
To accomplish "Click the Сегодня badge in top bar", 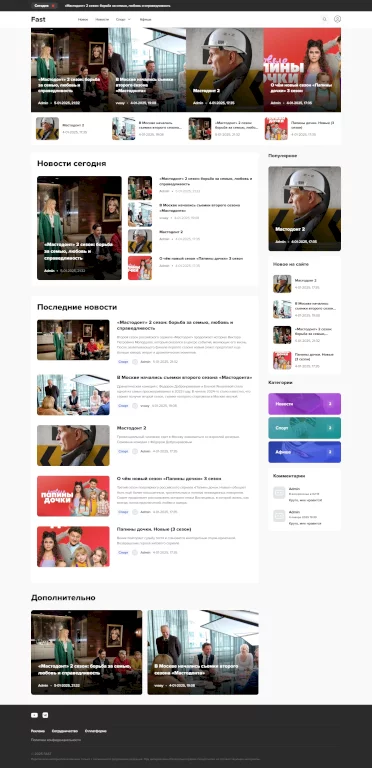I will pyautogui.click(x=45, y=5).
